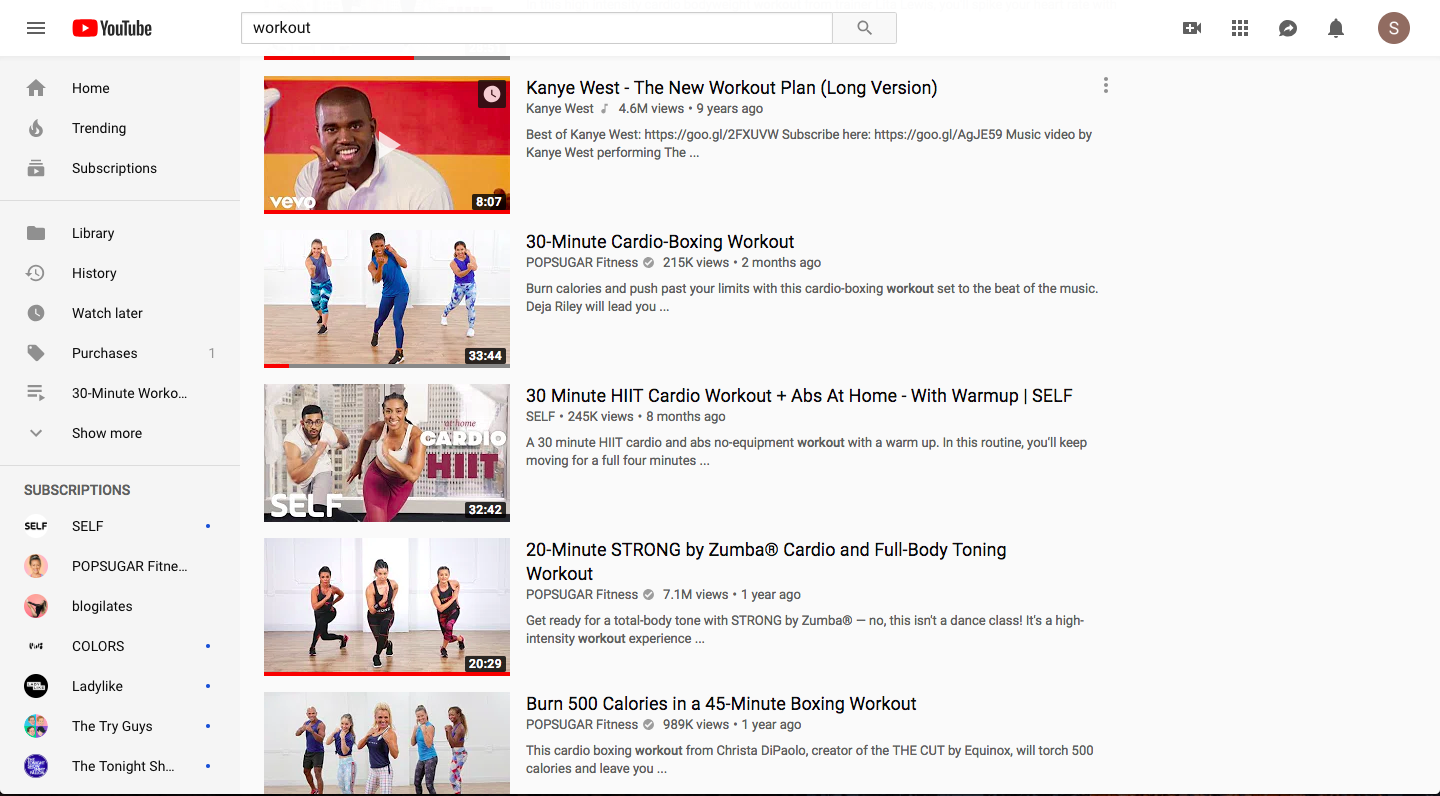The width and height of the screenshot is (1440, 796).
Task: Open the hamburger guide menu
Action: click(x=36, y=28)
